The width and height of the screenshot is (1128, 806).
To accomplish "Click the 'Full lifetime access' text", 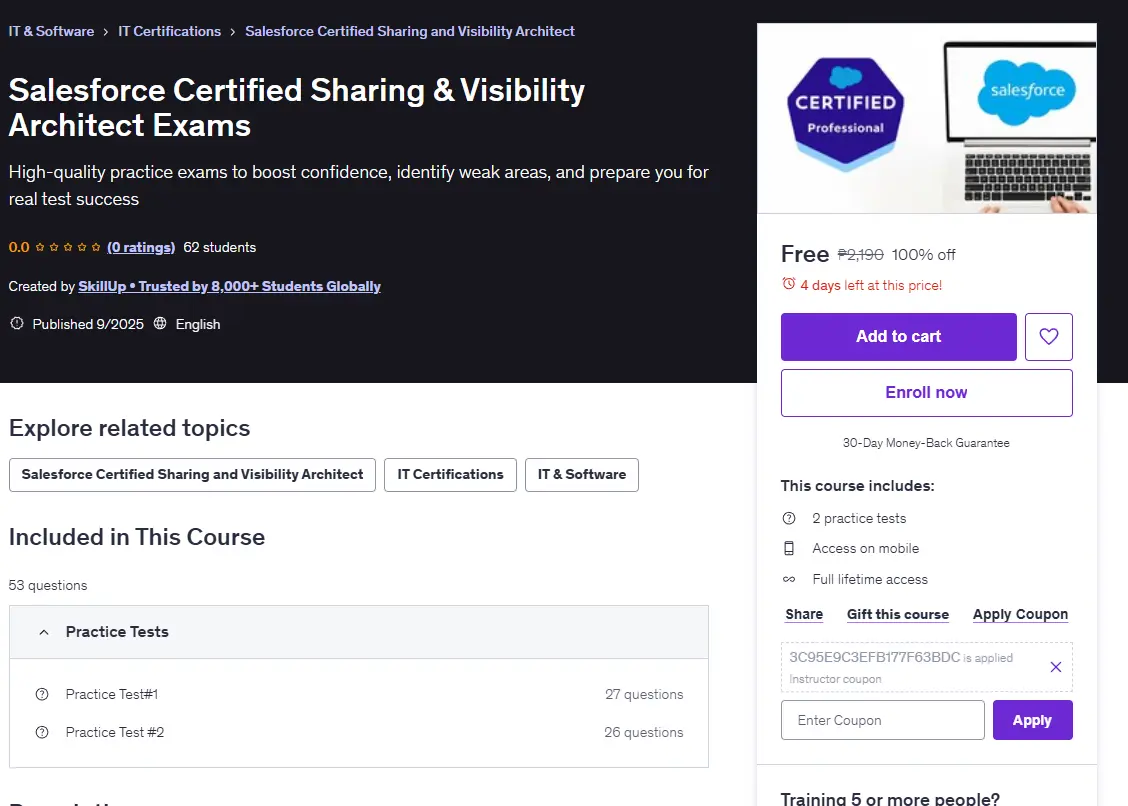I will click(x=870, y=579).
